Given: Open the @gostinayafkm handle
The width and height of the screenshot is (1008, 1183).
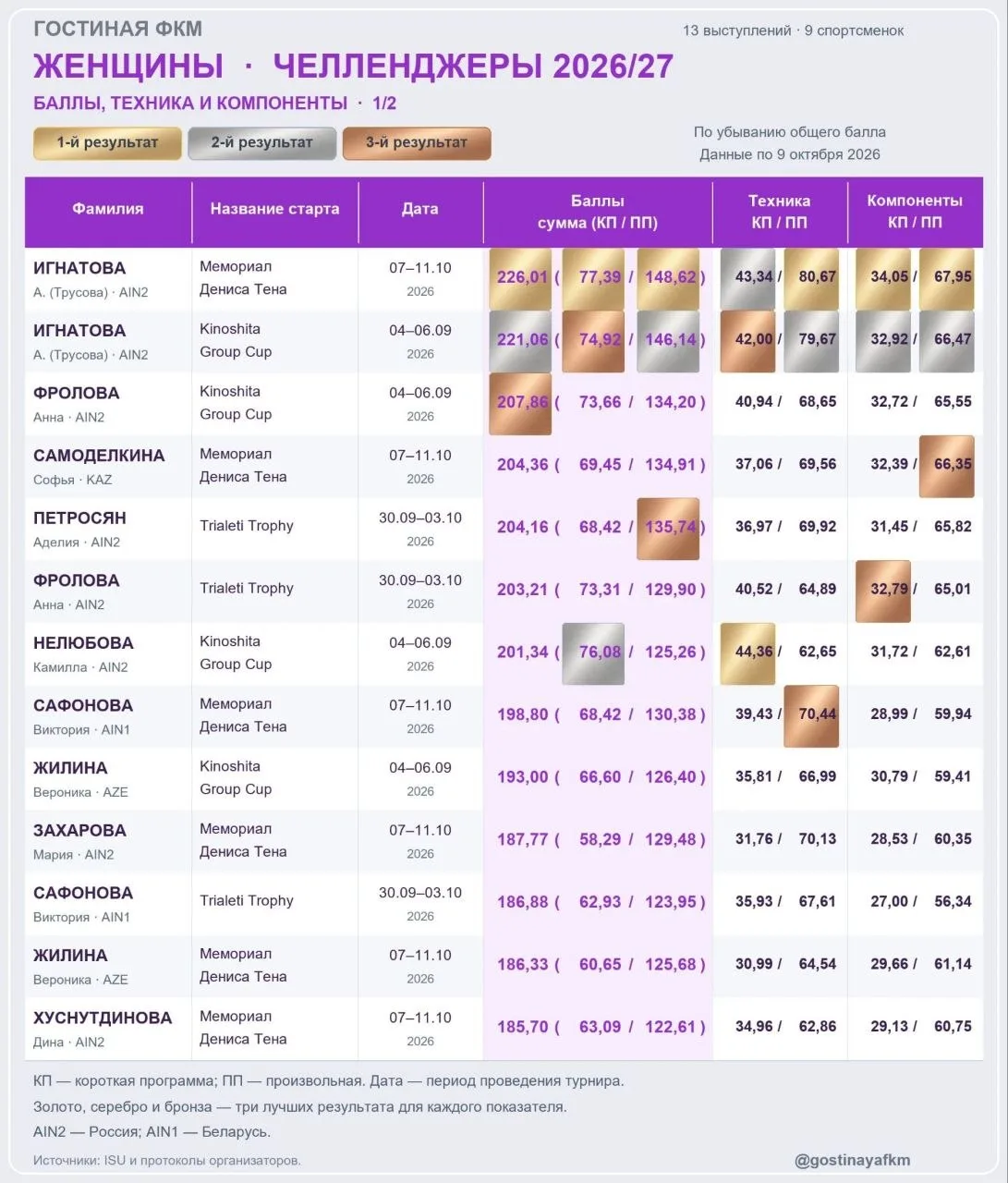Looking at the screenshot, I should 853,1160.
